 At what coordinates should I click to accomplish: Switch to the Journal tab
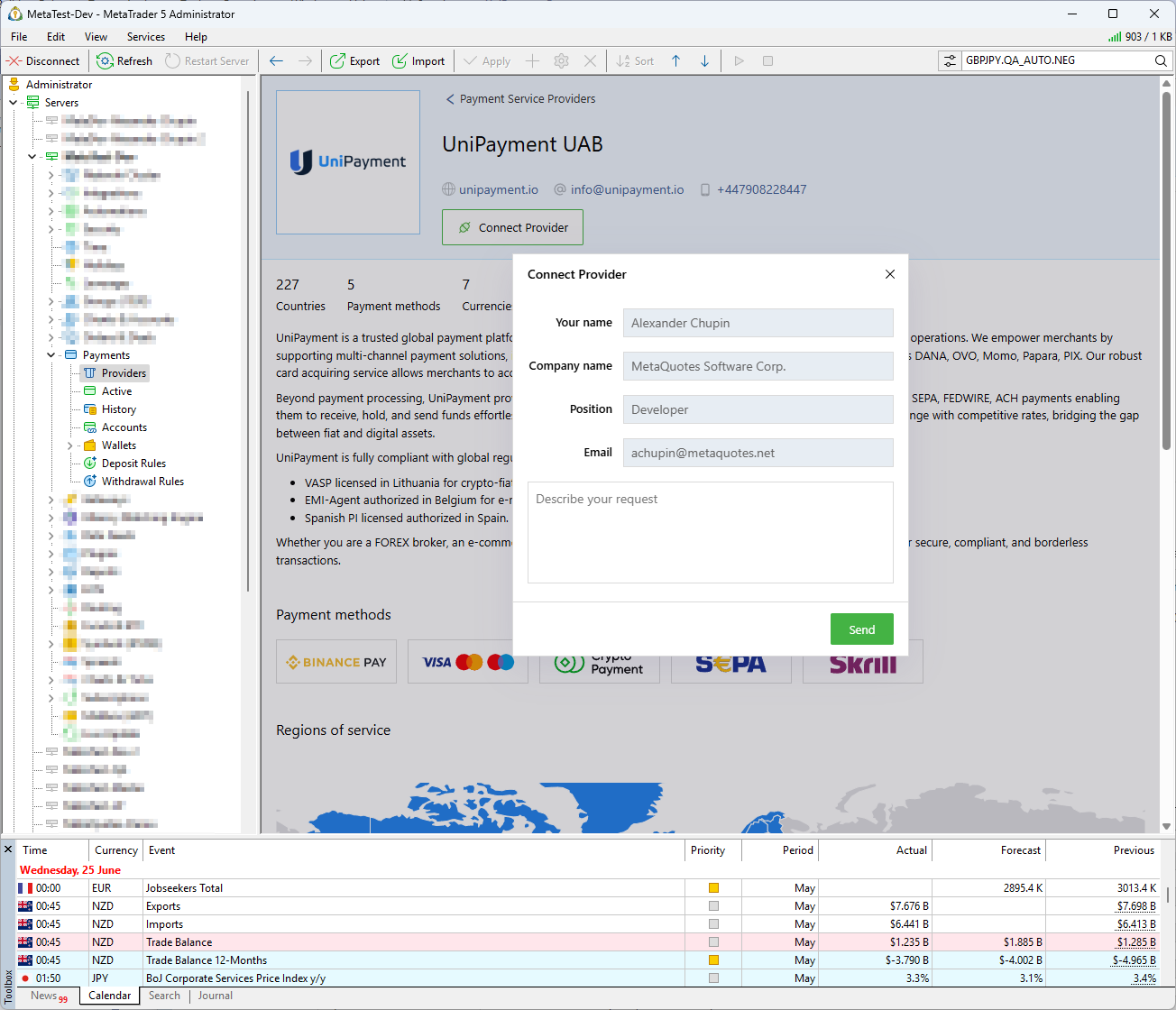click(x=215, y=996)
